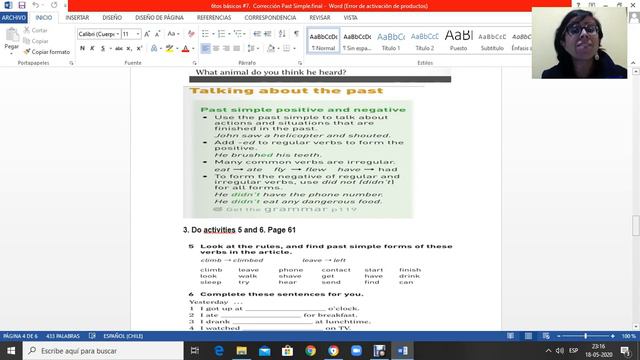Click the Redo icon in quick access
The width and height of the screenshot is (640, 360).
[x=54, y=5]
